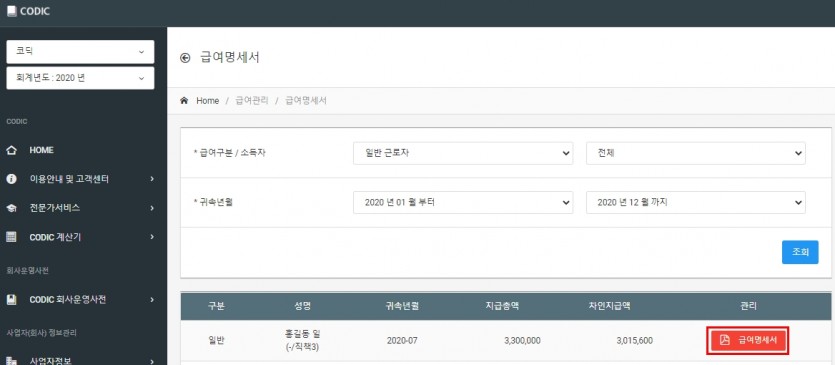835x365 pixels.
Task: Expand the CODIC 회사운영사전 menu chevron
Action: 152,299
